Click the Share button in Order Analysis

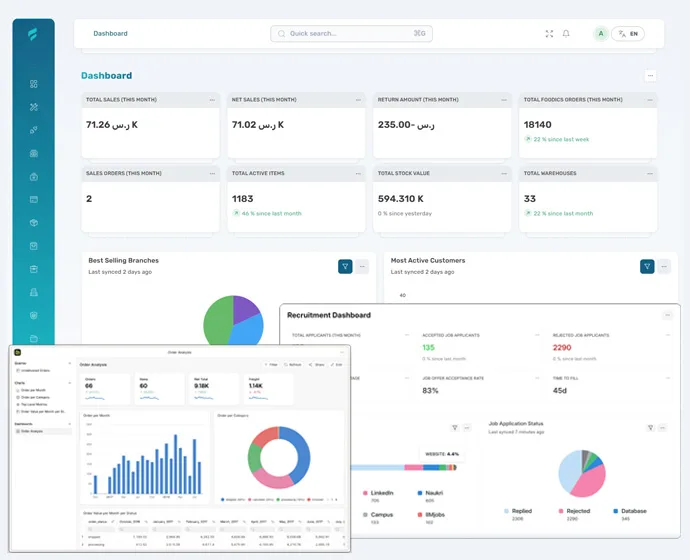point(319,365)
